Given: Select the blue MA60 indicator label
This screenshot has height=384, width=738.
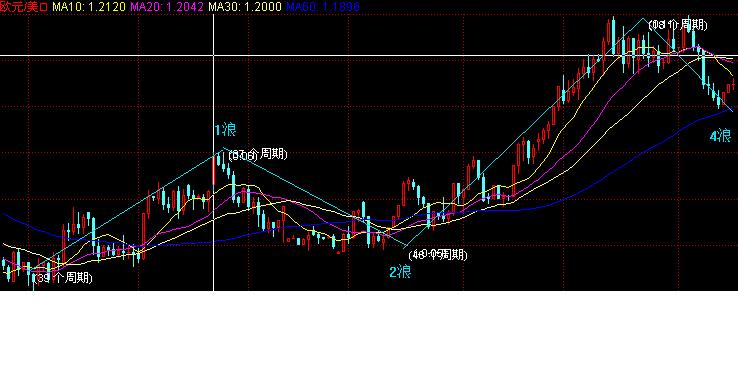Looking at the screenshot, I should [323, 7].
